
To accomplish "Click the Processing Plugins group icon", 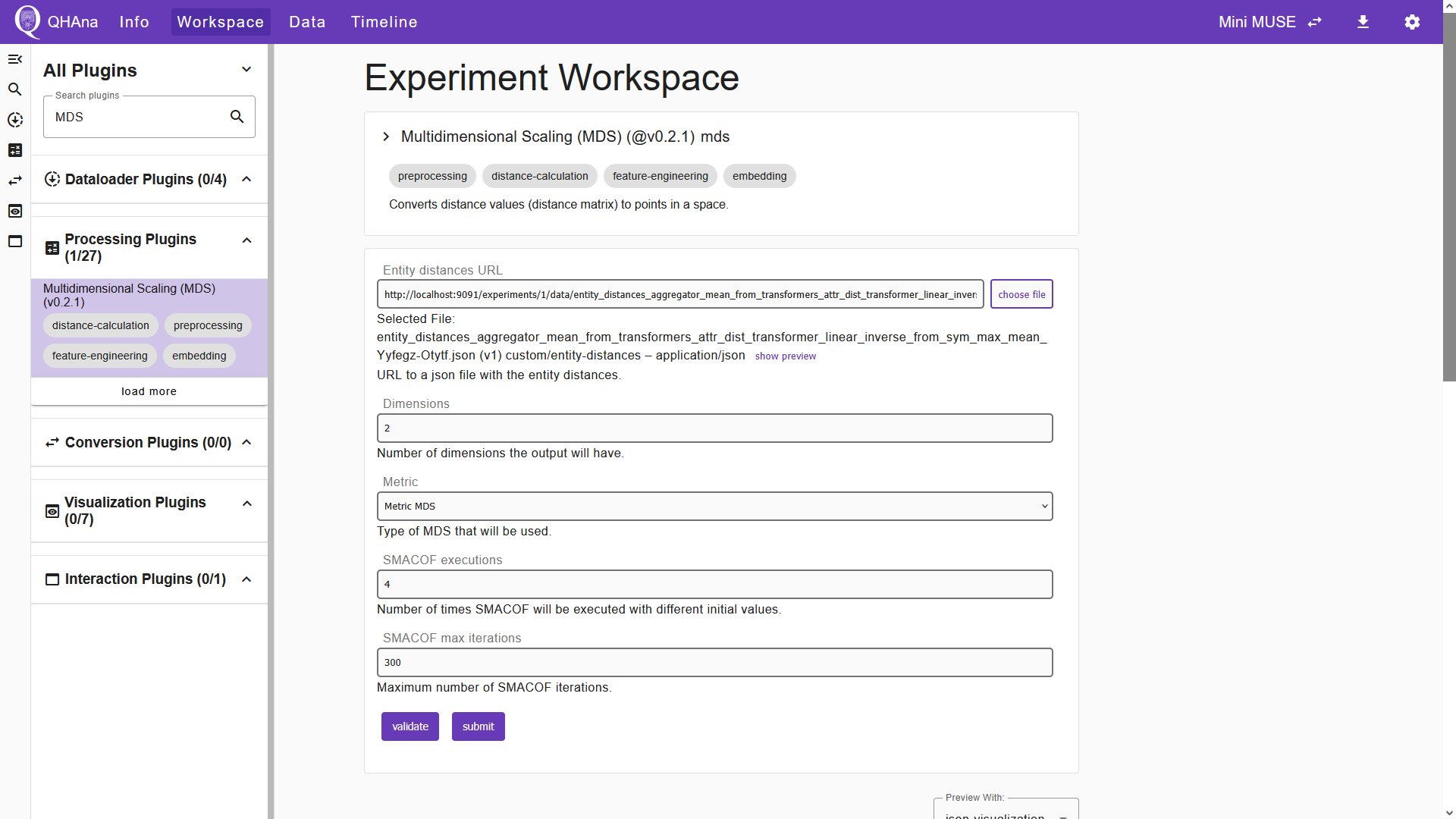I will click(x=52, y=248).
